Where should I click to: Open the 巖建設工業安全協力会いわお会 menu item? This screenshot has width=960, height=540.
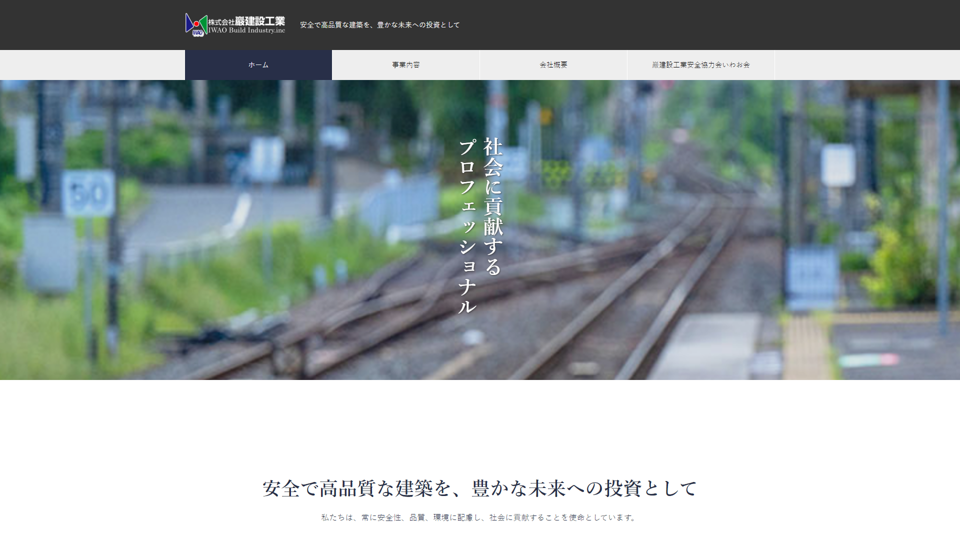(700, 65)
